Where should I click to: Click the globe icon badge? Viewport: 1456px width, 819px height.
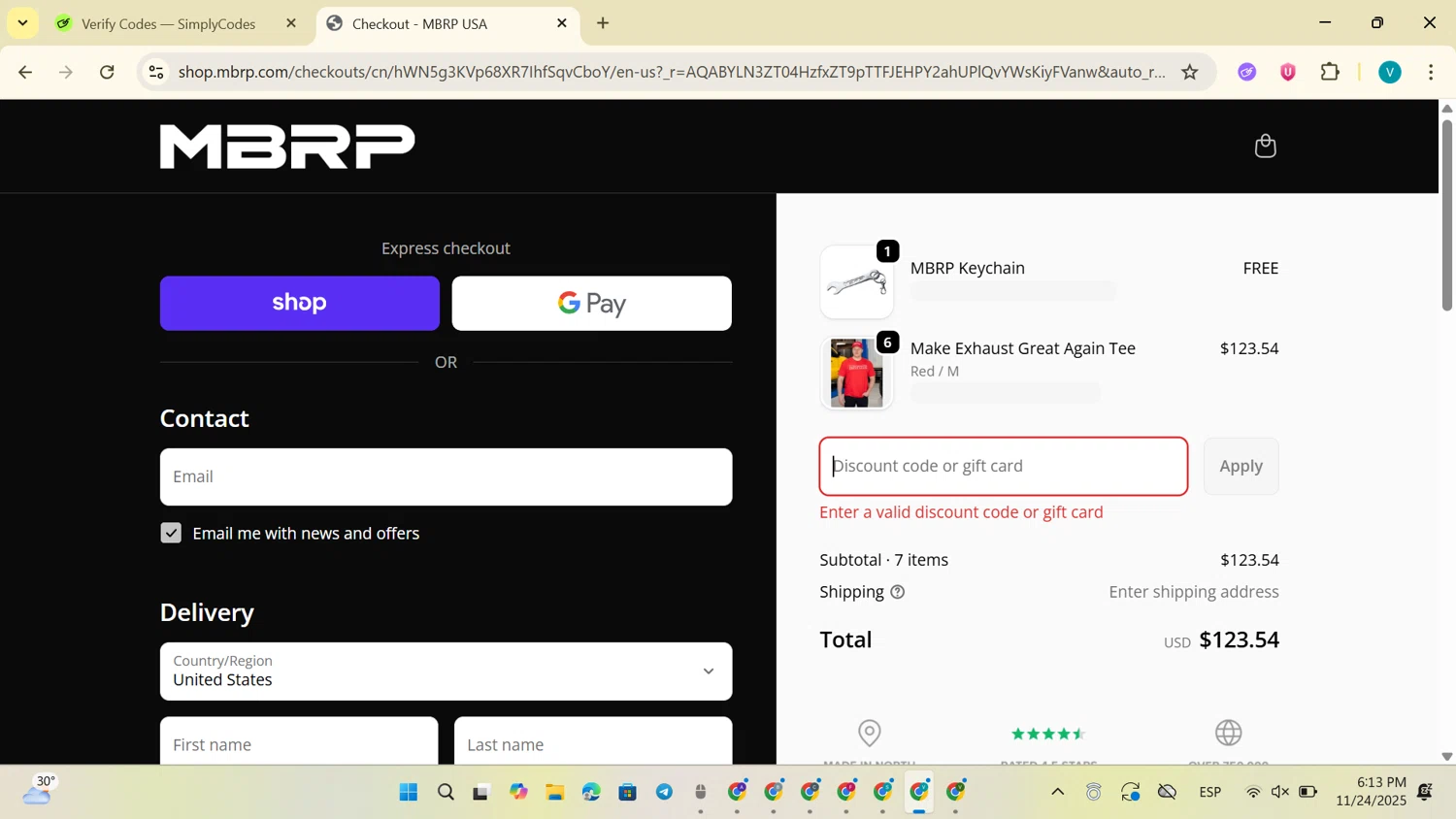pos(1229,733)
